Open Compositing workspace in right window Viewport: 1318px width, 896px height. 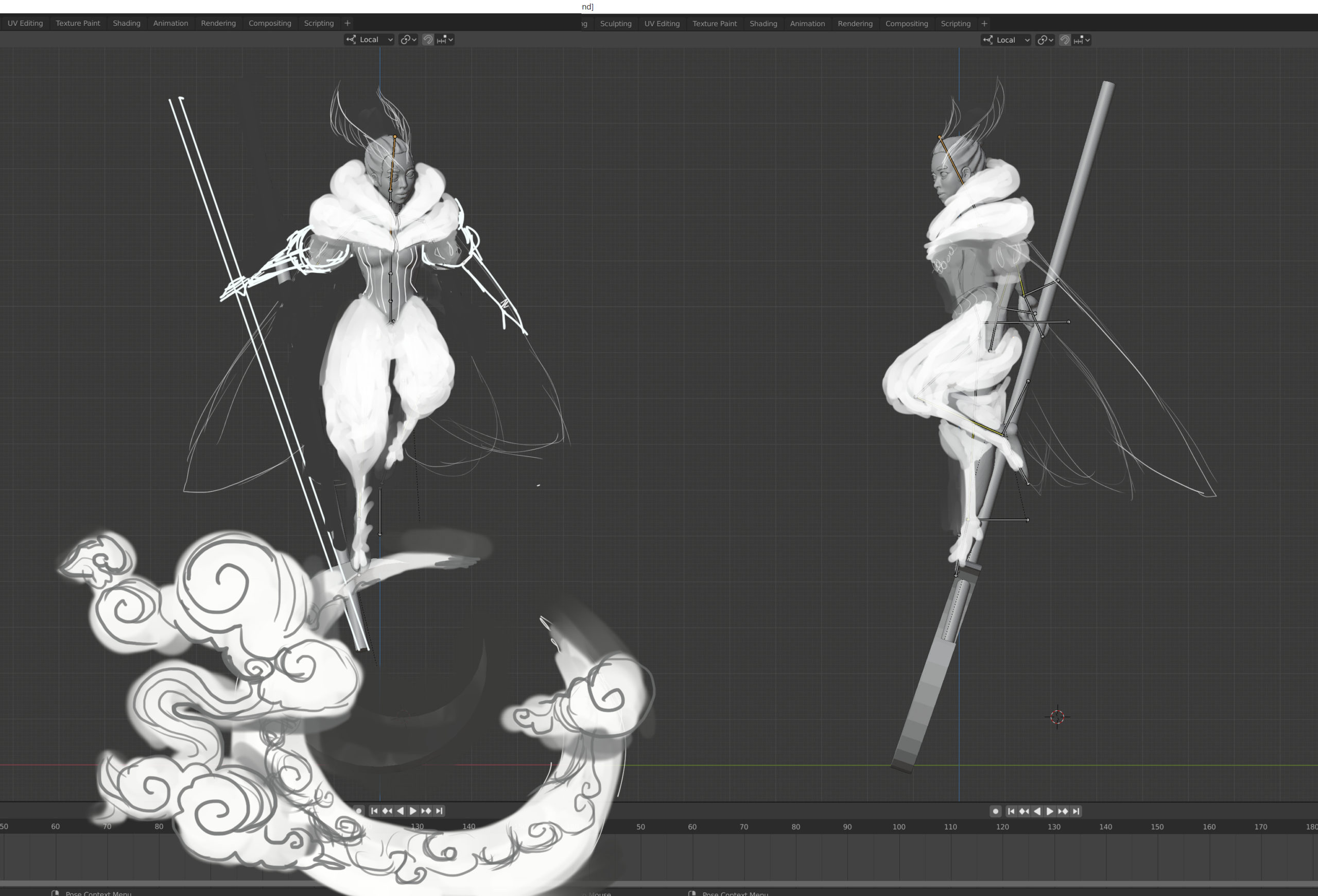coord(906,24)
